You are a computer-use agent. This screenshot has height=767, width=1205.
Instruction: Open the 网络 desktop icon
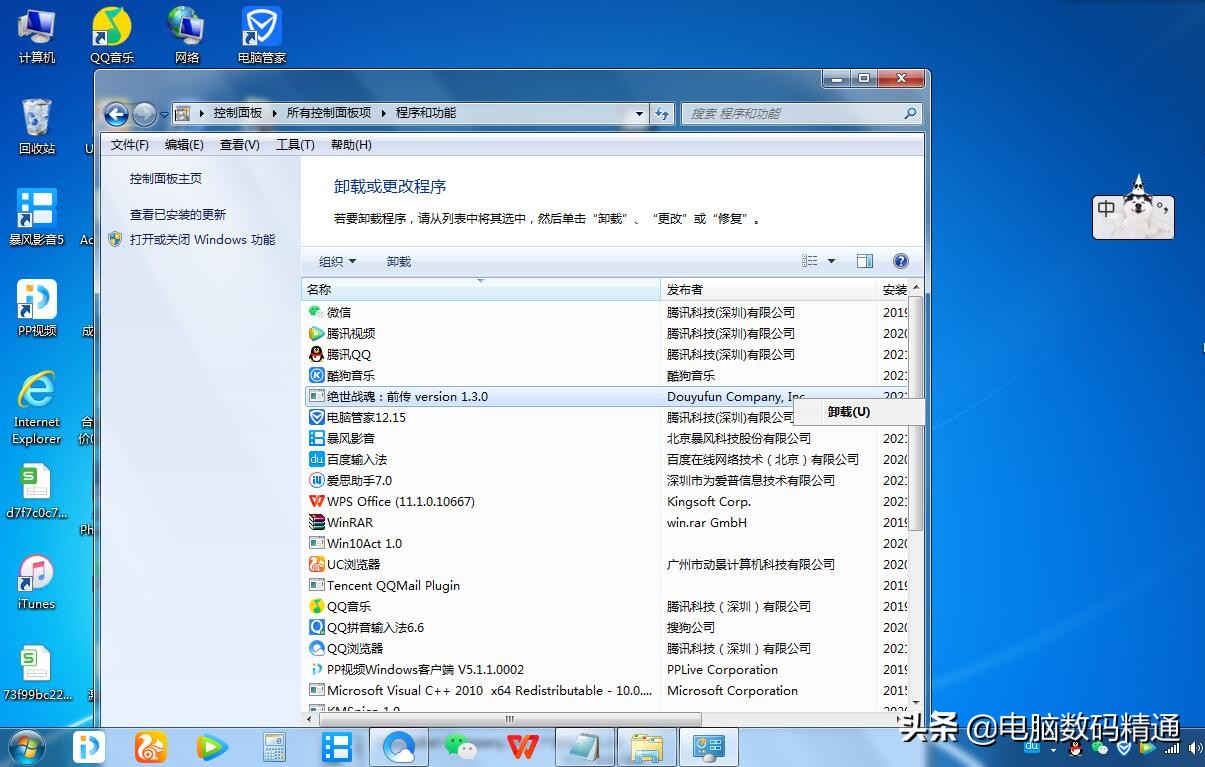(x=187, y=36)
